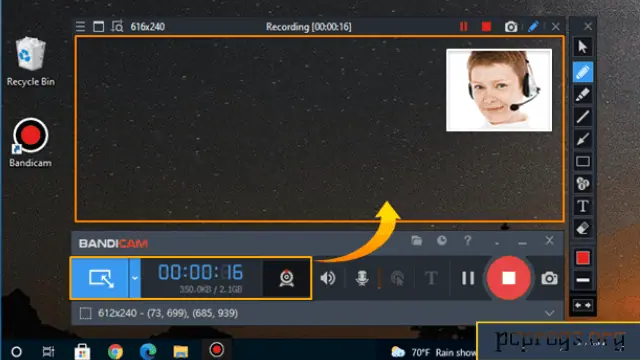640x360 pixels.
Task: Open the red color swatch picker
Action: point(582,258)
